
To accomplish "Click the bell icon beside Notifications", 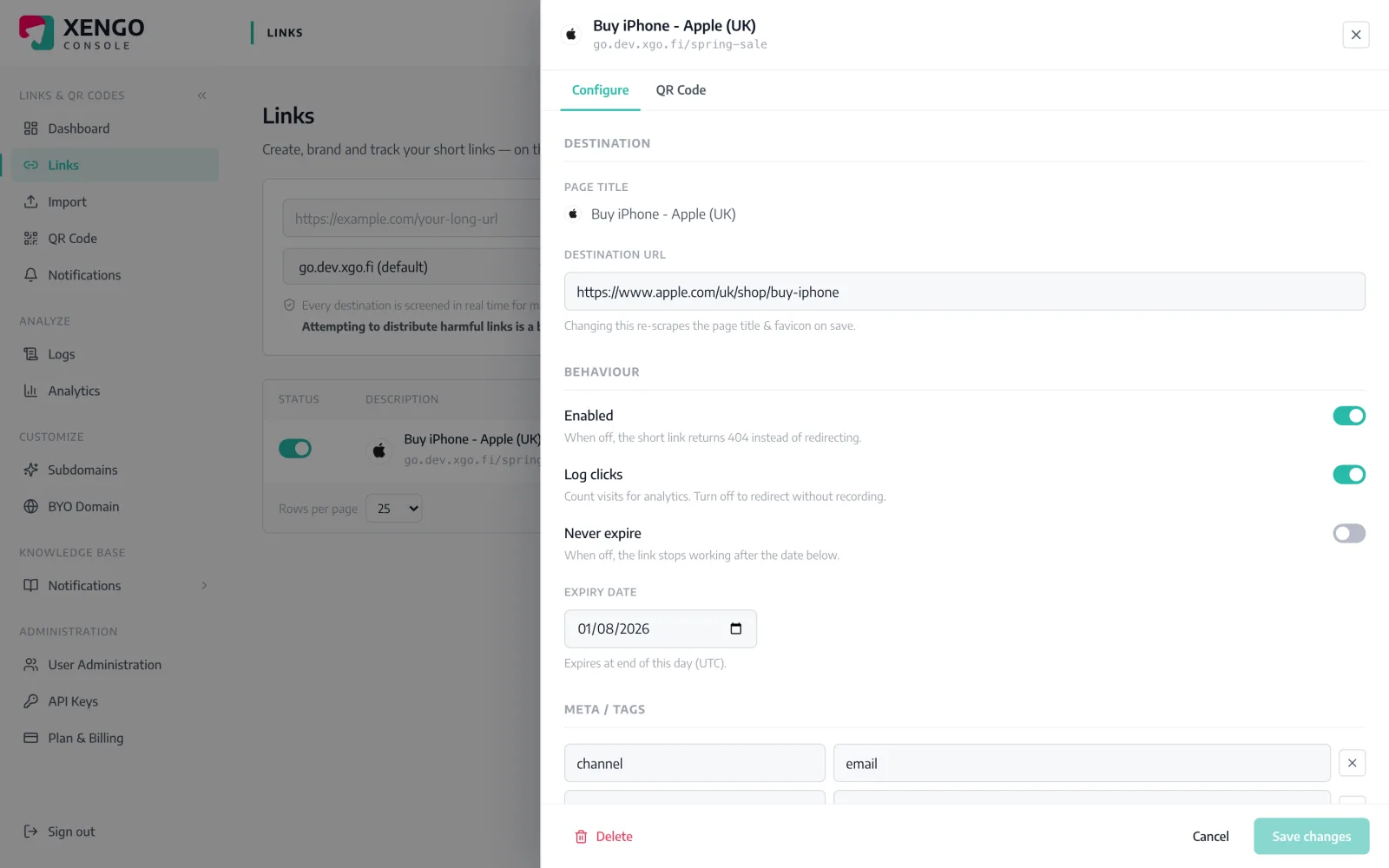I will [x=30, y=274].
